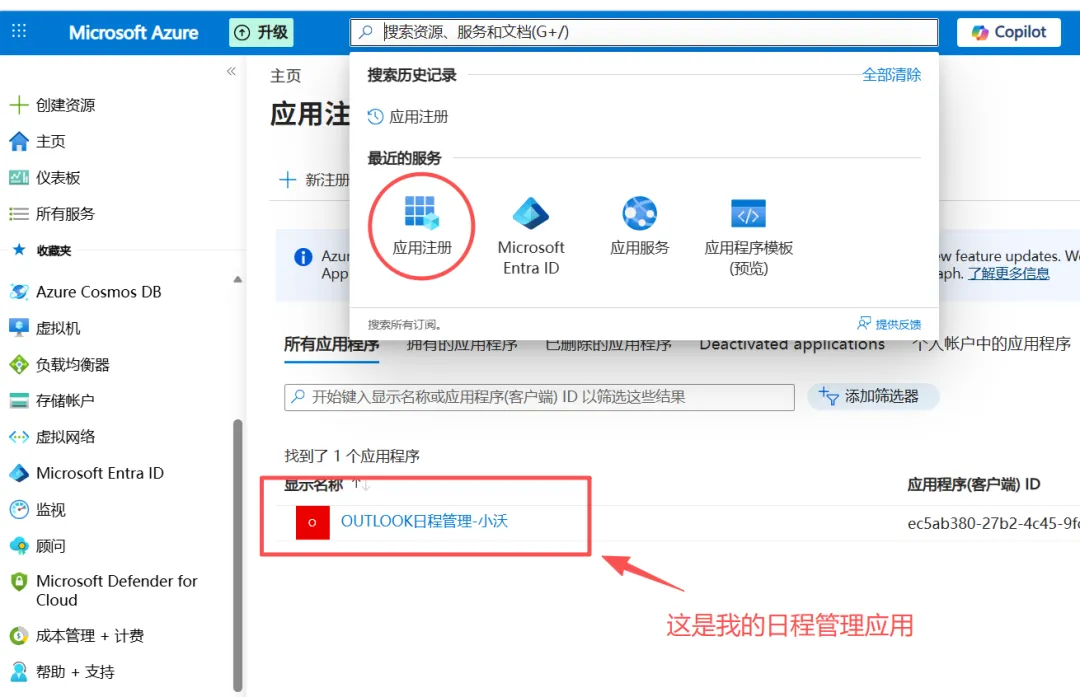1080x697 pixels.
Task: Click the sidebar scroll-up arrow
Action: point(238,280)
